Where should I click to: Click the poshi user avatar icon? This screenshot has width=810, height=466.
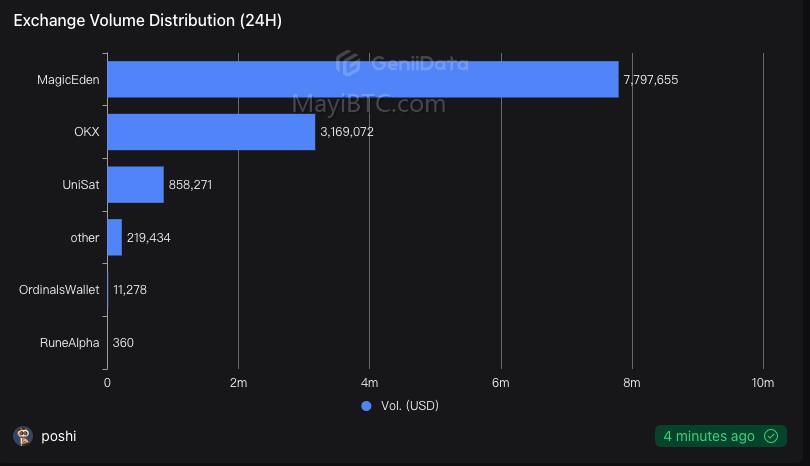pos(23,436)
